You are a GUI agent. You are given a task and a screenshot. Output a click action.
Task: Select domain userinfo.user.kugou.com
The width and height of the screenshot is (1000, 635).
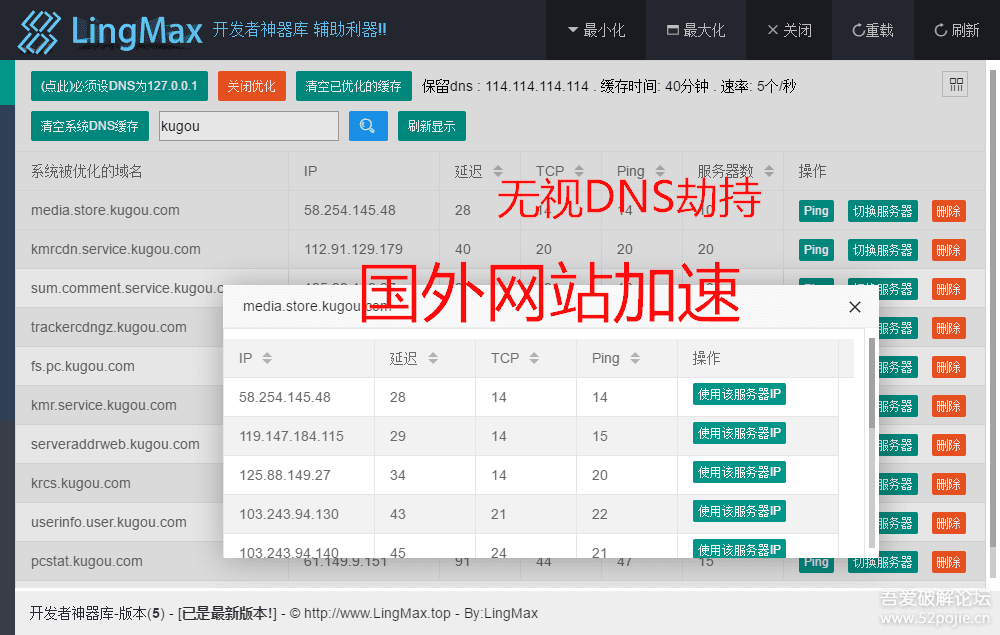click(x=109, y=522)
